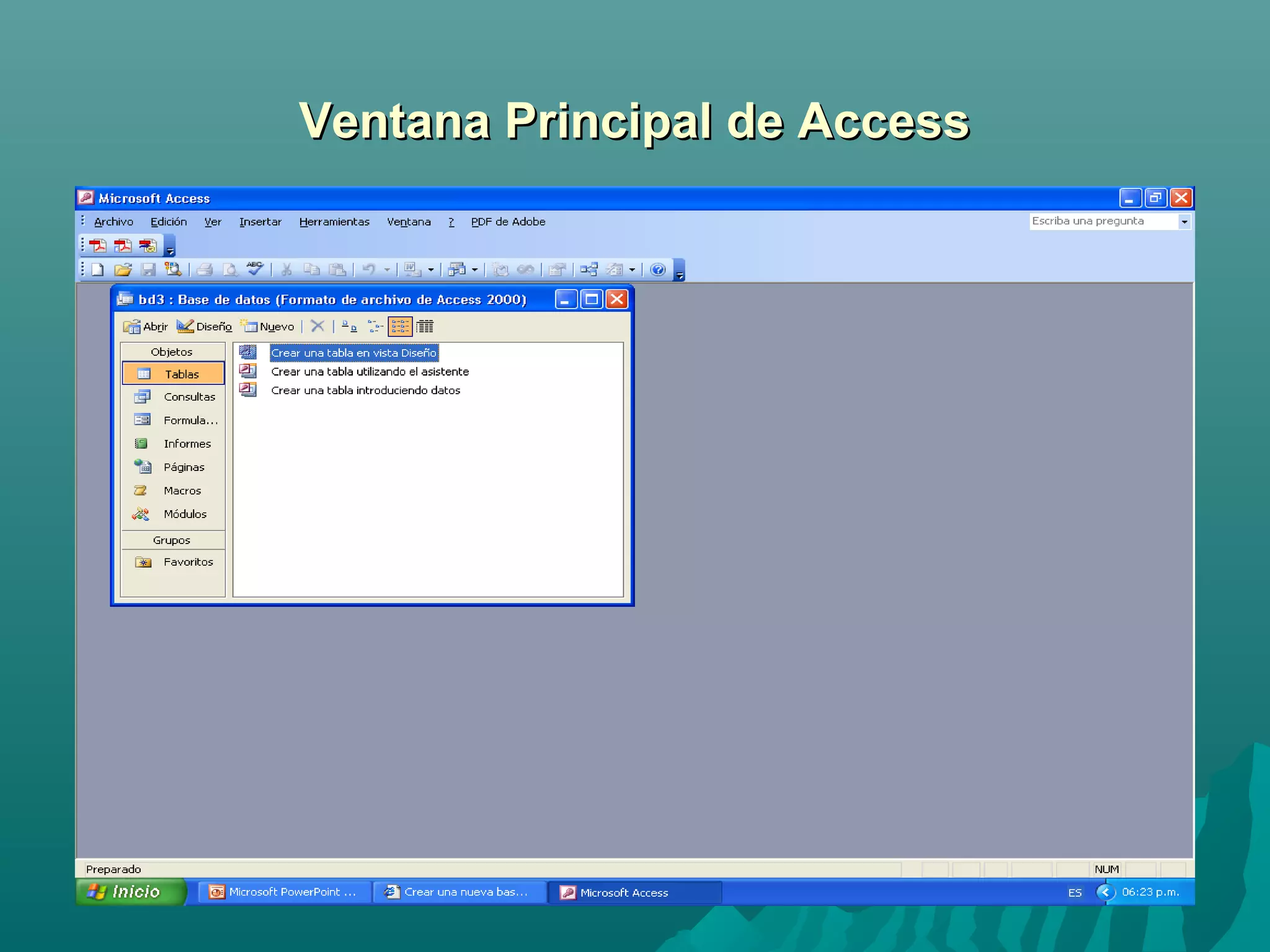The width and height of the screenshot is (1270, 952).
Task: Select Informes in the Objetos list
Action: click(x=173, y=444)
